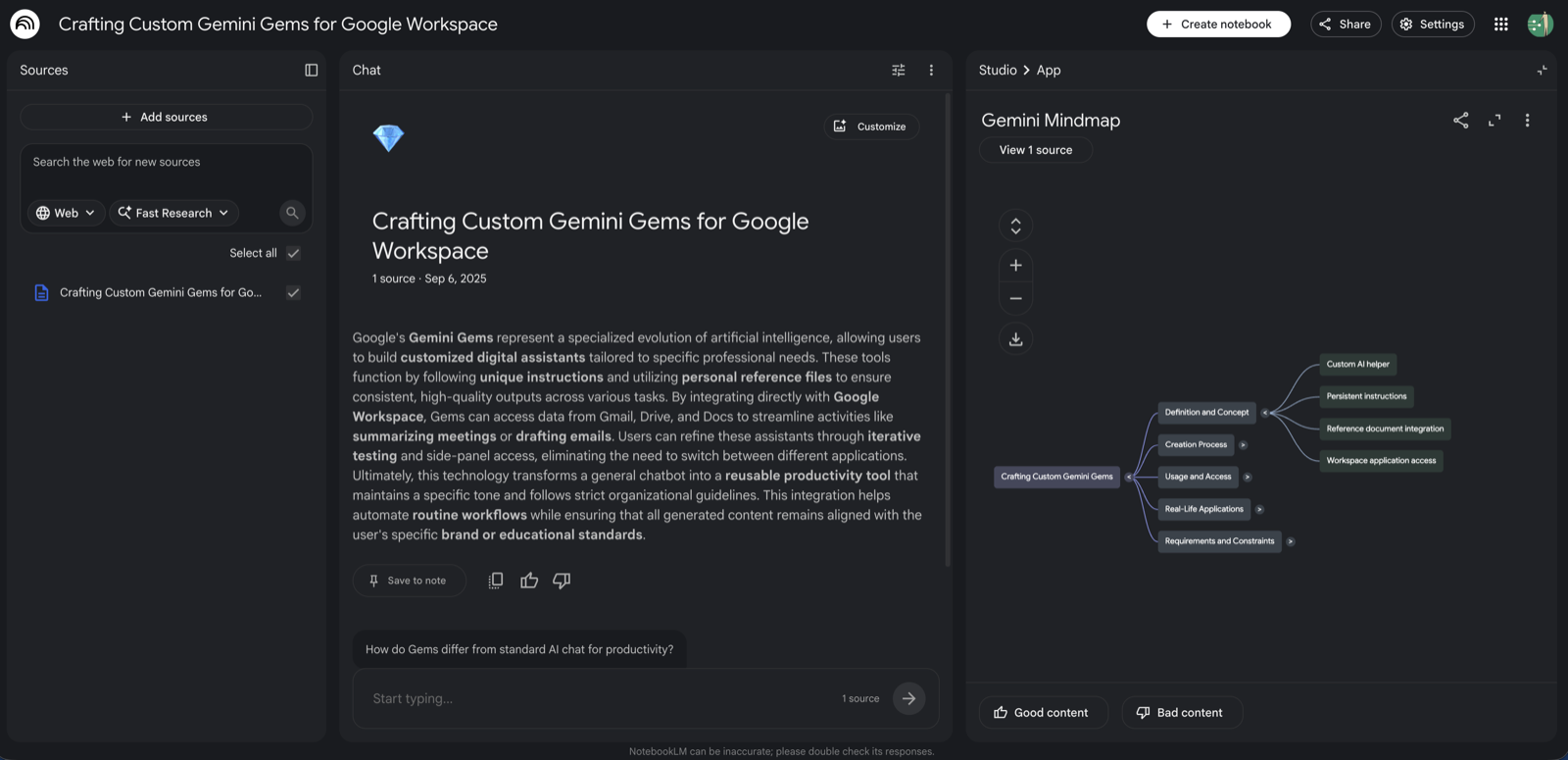Viewport: 1568px width, 760px height.
Task: Click the blue gem notebook icon
Action: tap(388, 138)
